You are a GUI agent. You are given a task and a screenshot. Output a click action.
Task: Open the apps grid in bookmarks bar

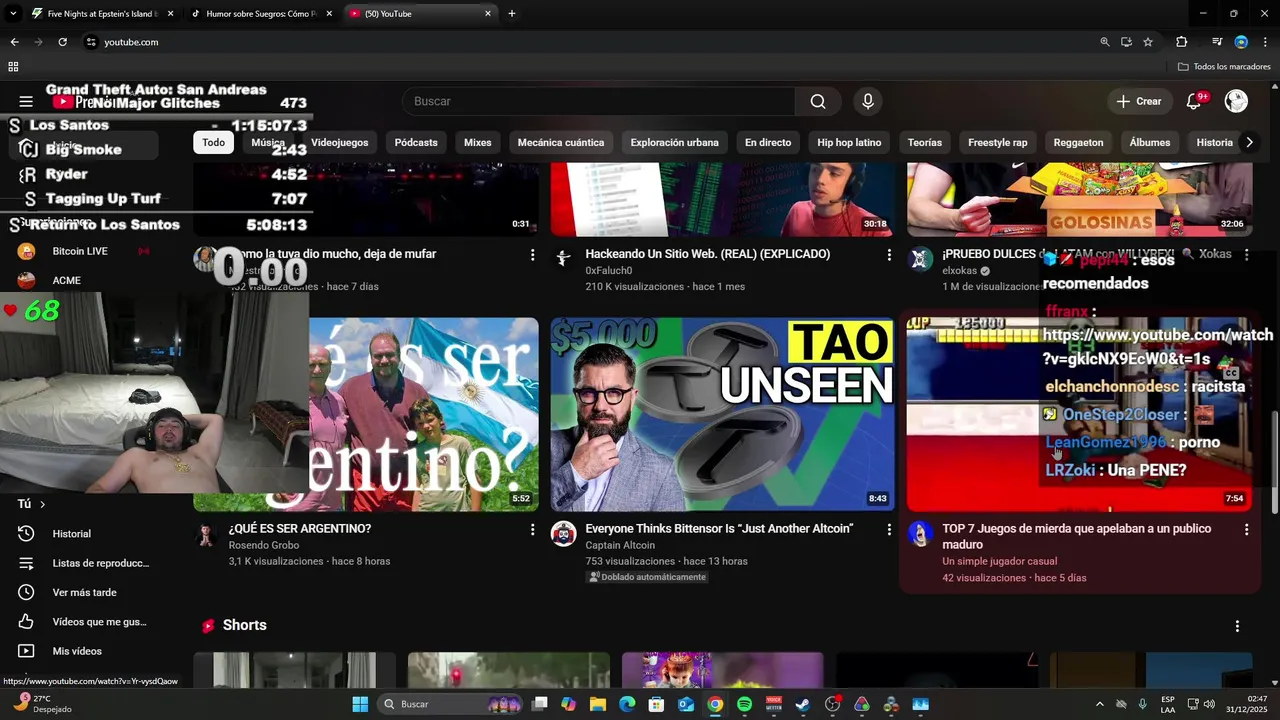[x=13, y=67]
